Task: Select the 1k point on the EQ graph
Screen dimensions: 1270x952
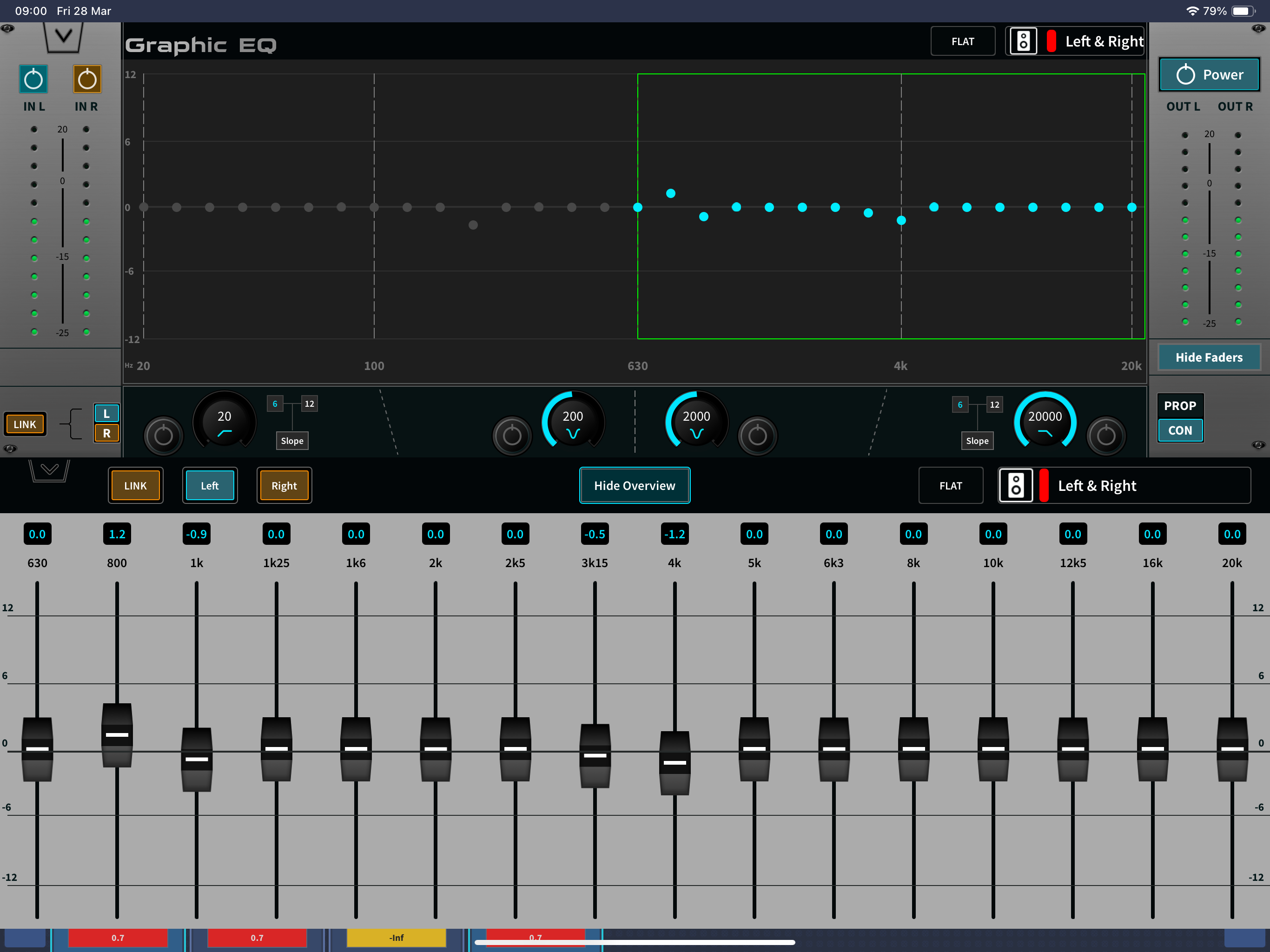Action: [704, 217]
